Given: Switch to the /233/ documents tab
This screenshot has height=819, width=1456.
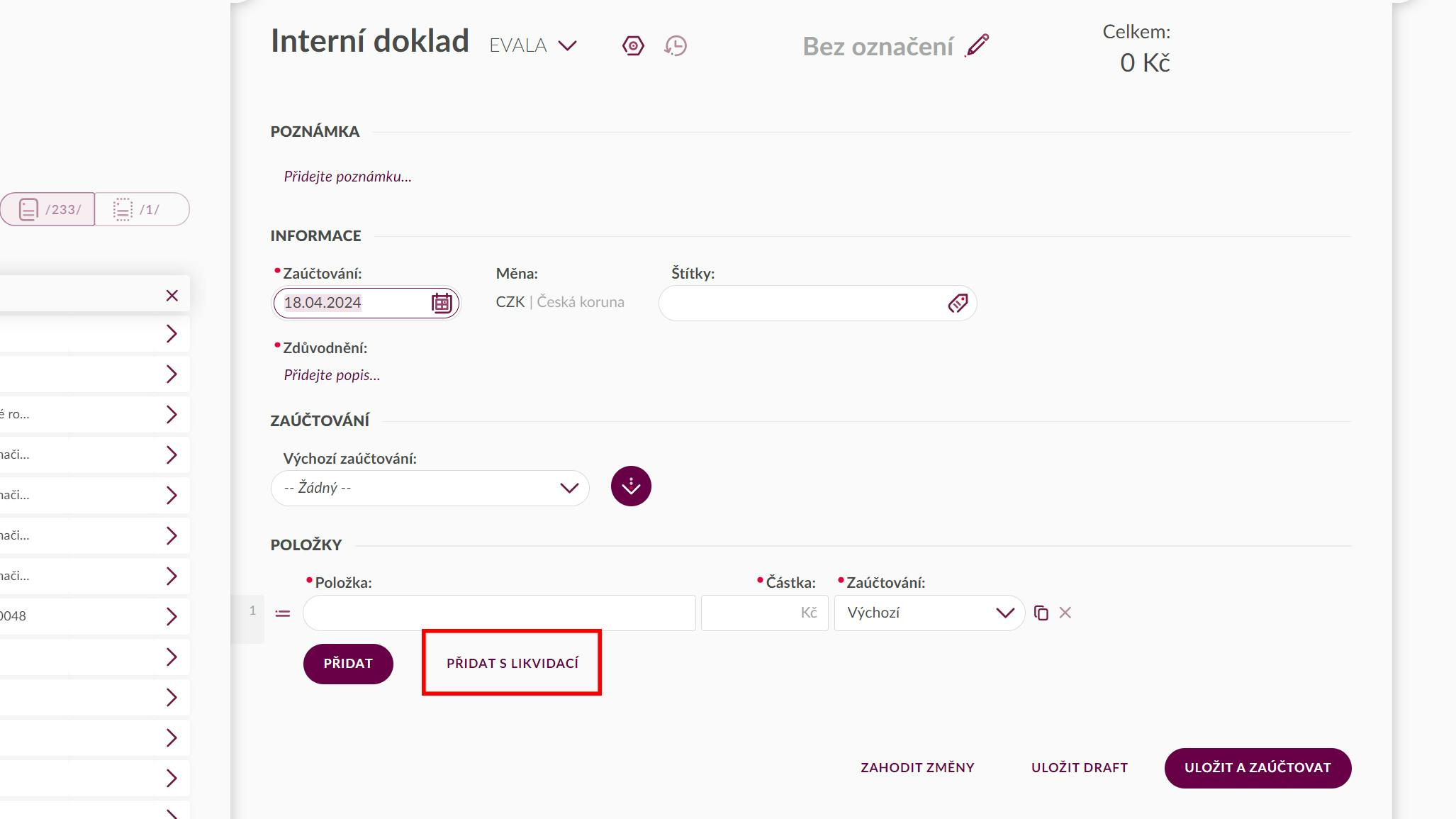Looking at the screenshot, I should pos(48,209).
